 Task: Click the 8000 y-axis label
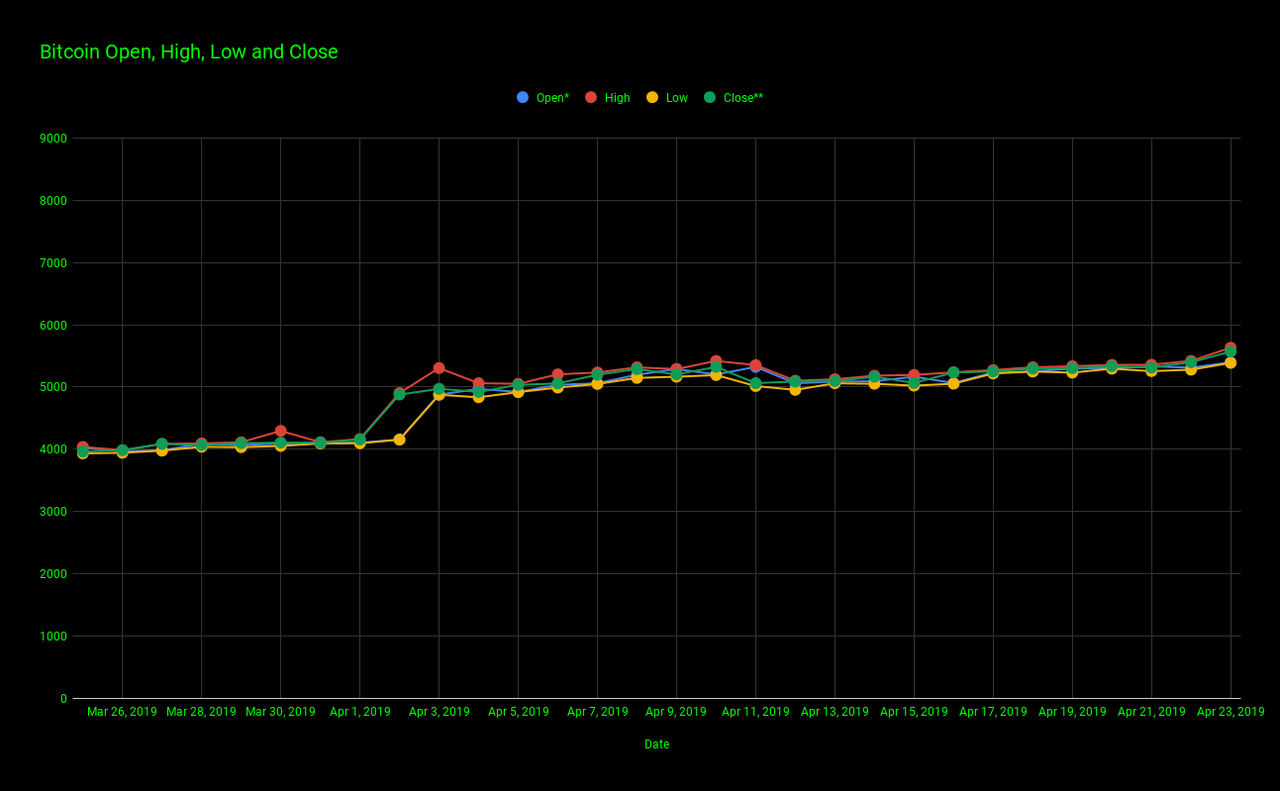(54, 201)
